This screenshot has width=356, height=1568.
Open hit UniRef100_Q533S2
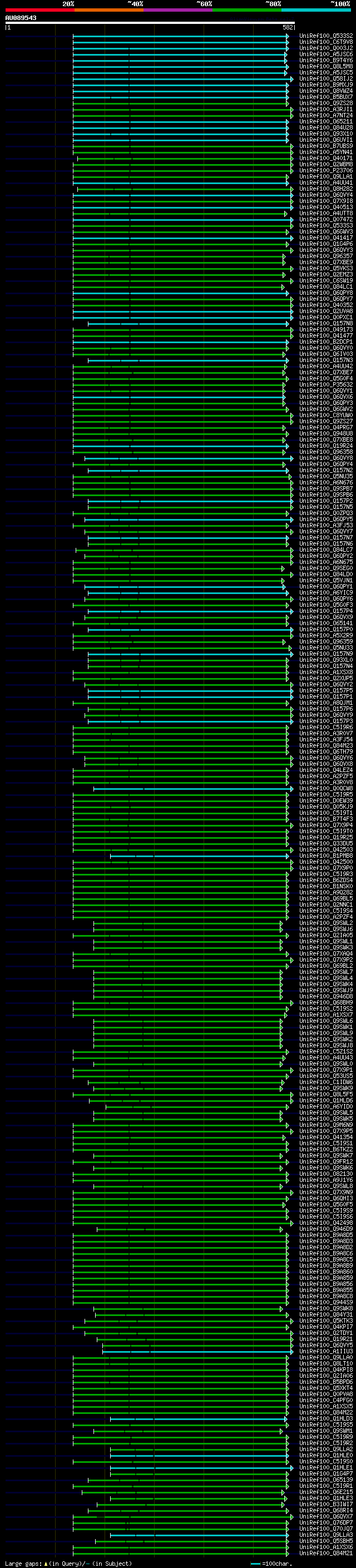pyautogui.click(x=326, y=36)
